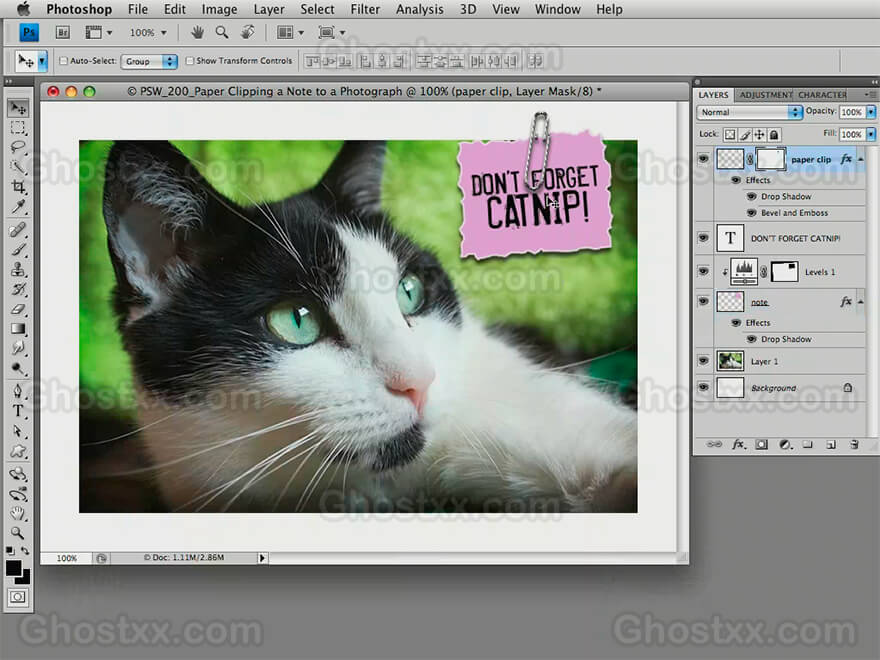Open the Layer menu
The width and height of the screenshot is (880, 660).
(x=269, y=10)
